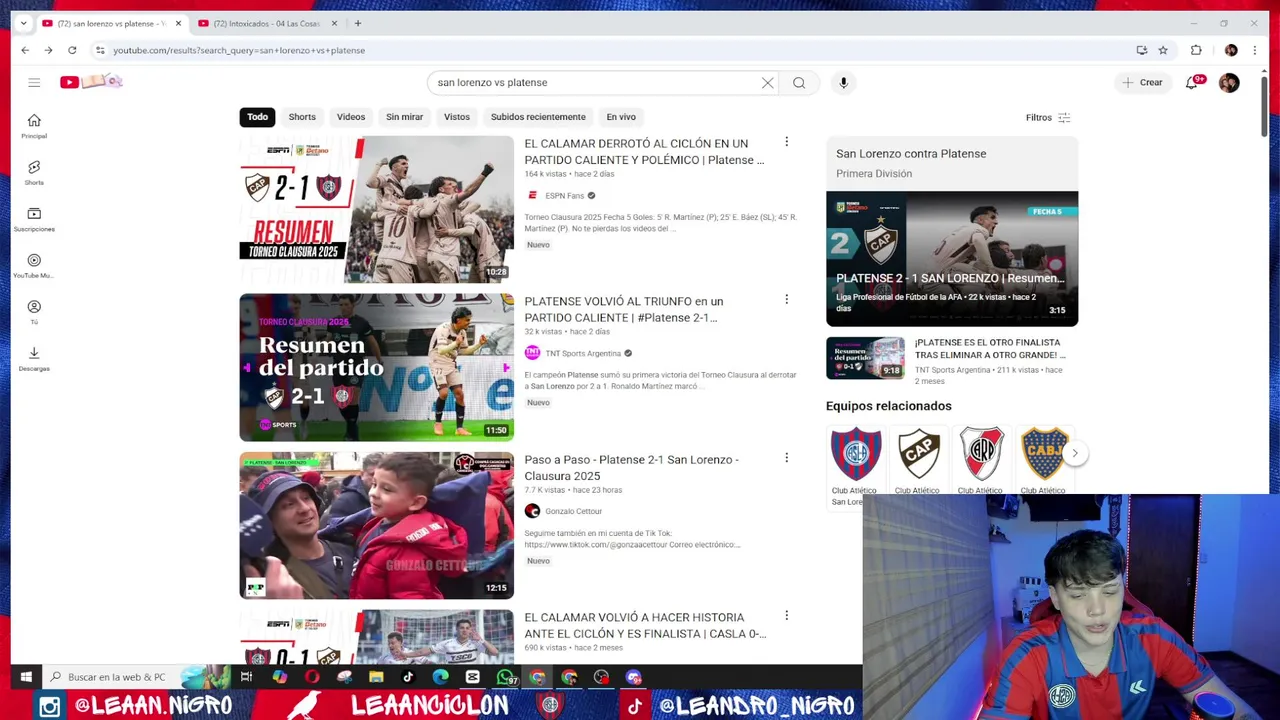Select the Sin mirar filter chip
This screenshot has width=1280, height=720.
pos(404,117)
